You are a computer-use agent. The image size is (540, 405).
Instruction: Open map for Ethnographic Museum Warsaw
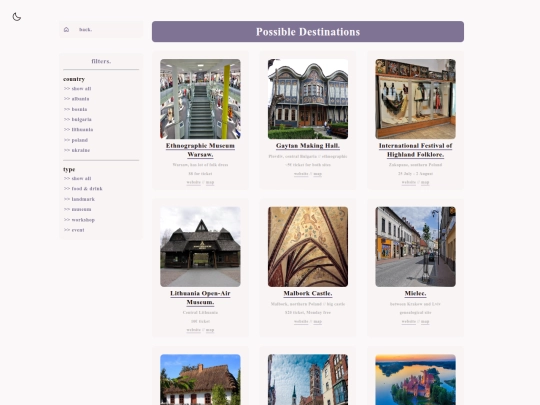tap(210, 182)
